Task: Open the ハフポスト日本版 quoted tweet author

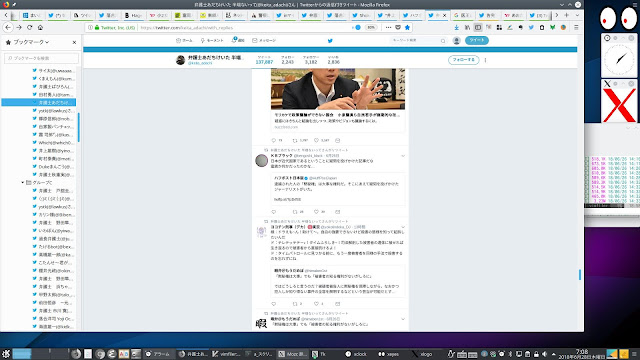Action: coord(289,178)
